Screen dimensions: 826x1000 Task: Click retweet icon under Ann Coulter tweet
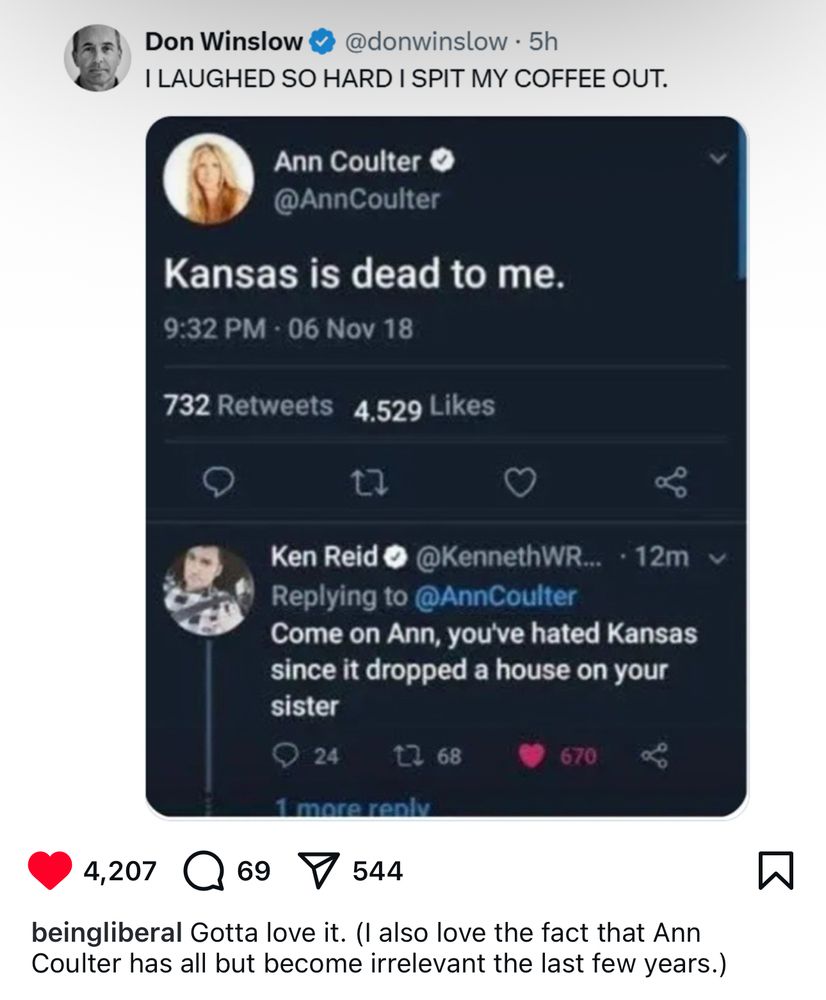tap(370, 483)
